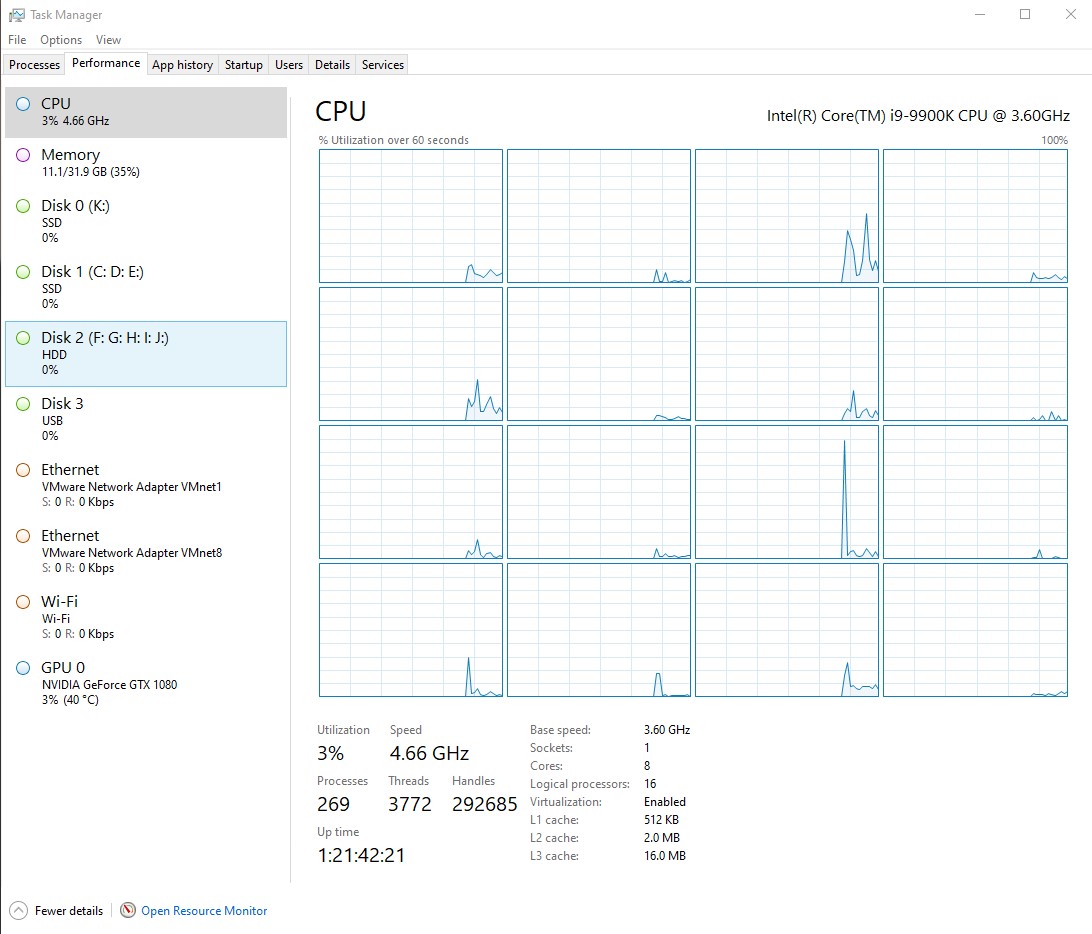The image size is (1092, 934).
Task: Click the Resource Monitor gauge icon
Action: tap(128, 911)
